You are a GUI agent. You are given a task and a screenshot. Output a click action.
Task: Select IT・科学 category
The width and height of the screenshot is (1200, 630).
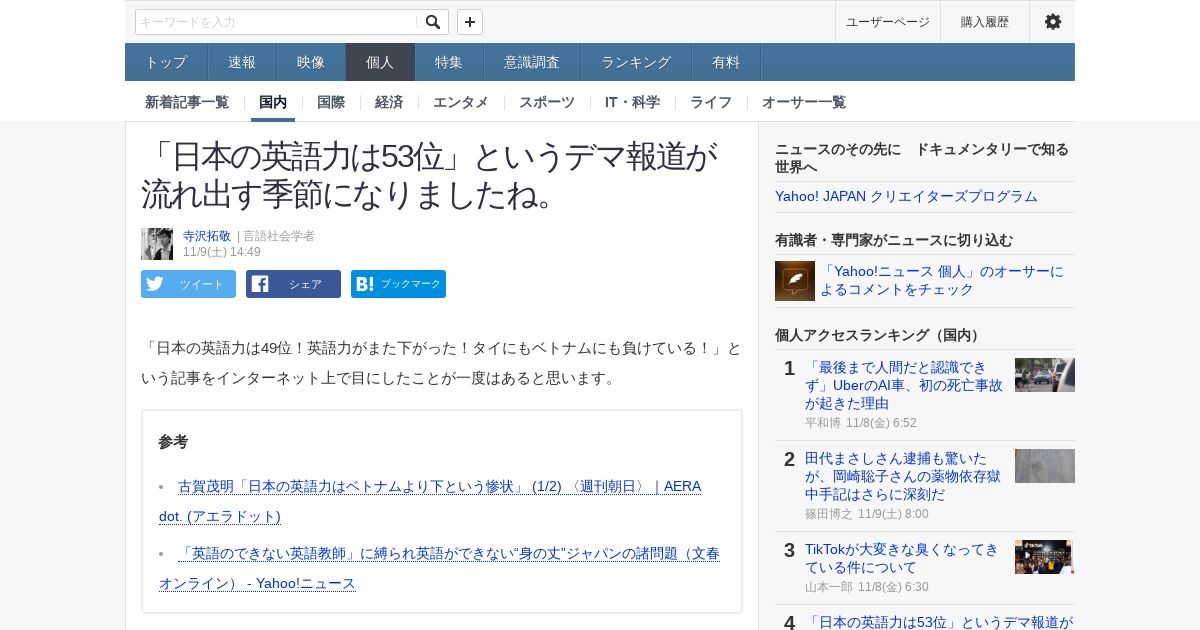[x=632, y=102]
